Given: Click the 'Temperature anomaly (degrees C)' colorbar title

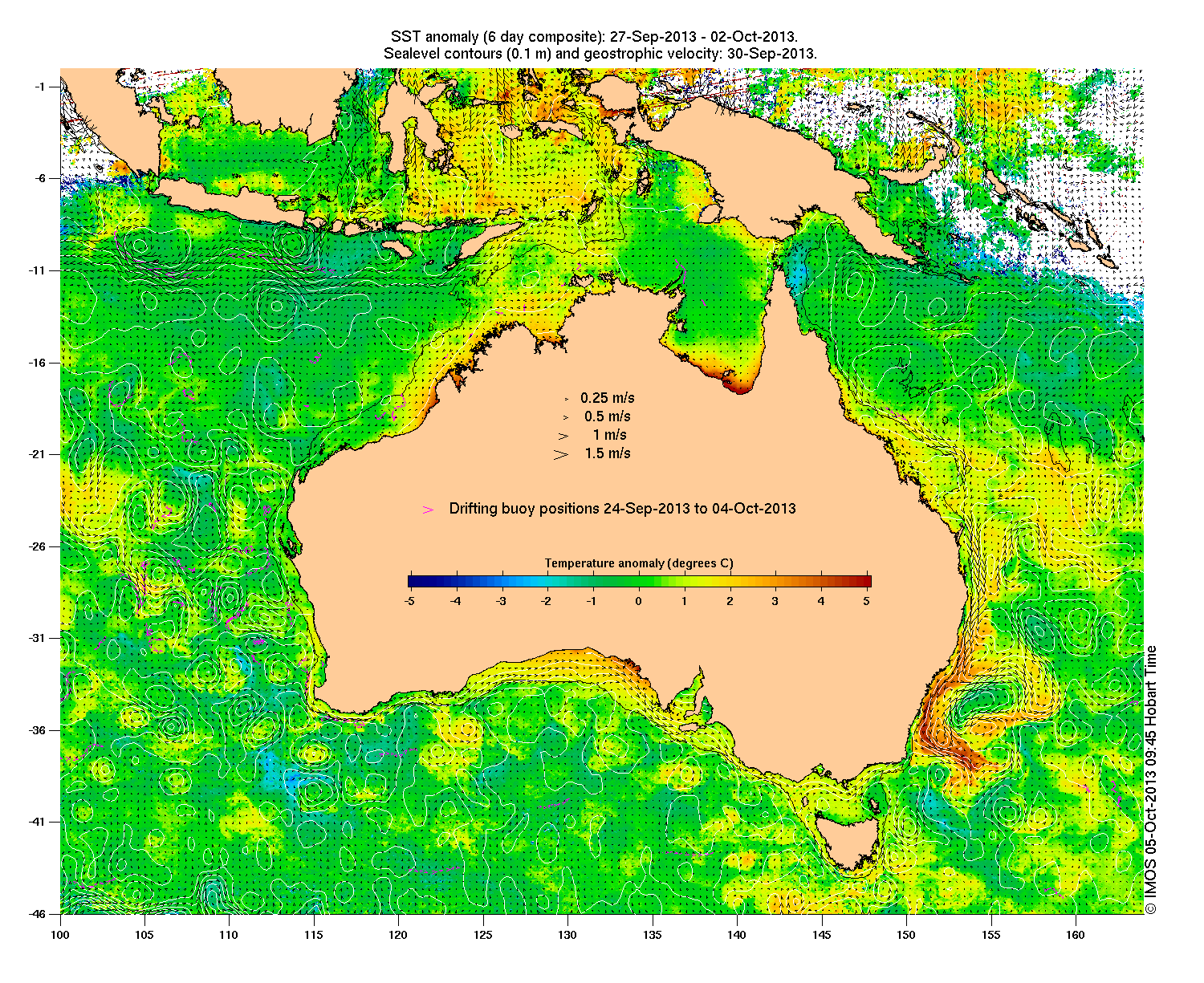Looking at the screenshot, I should click(639, 563).
